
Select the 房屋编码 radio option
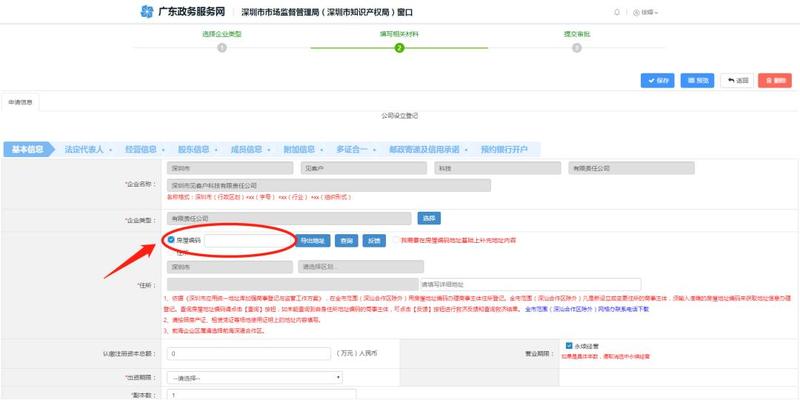coord(171,240)
